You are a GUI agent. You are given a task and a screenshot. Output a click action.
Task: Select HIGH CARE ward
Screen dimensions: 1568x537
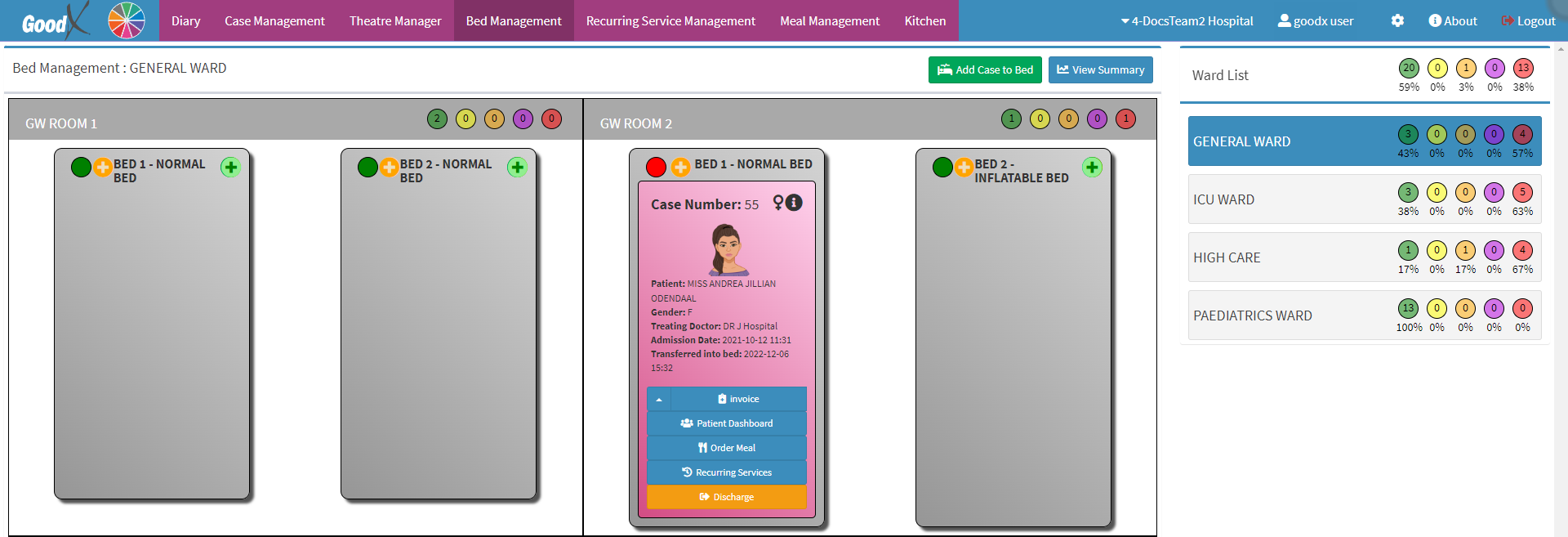click(1365, 257)
